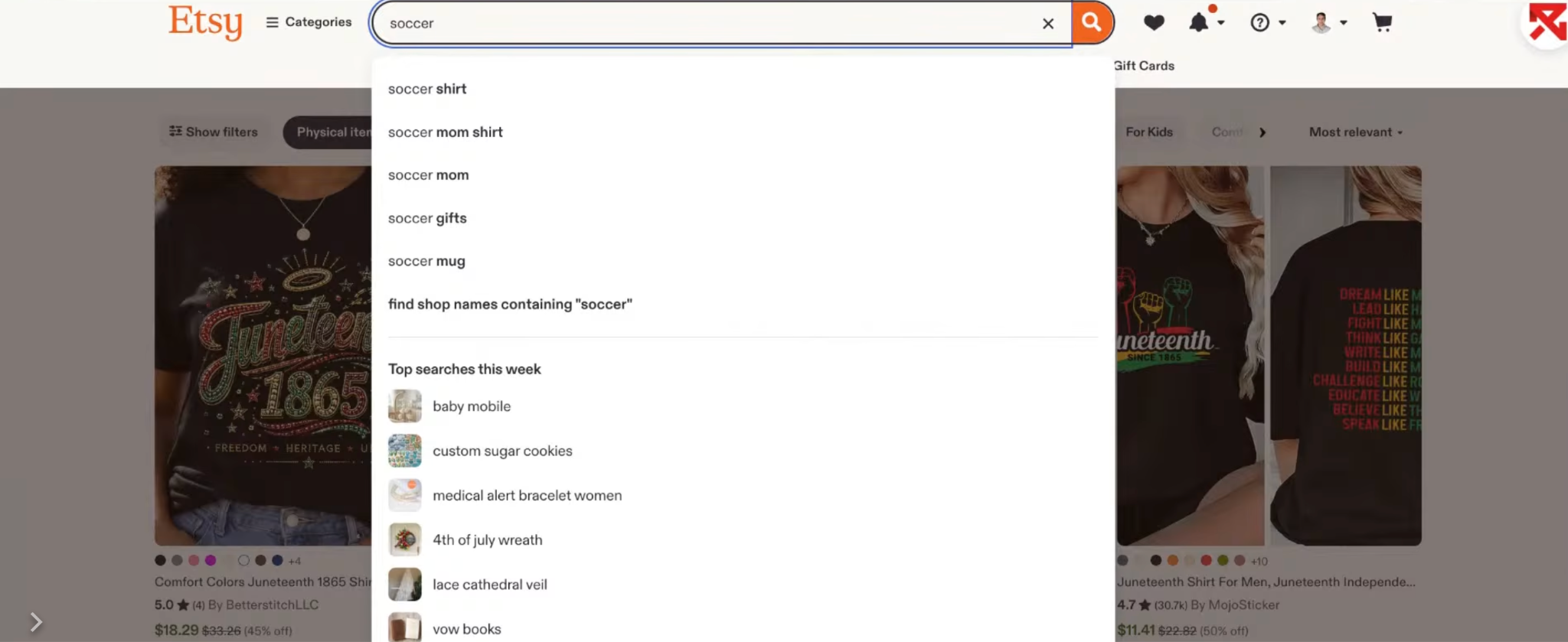
Task: Click find shop names containing "soccer"
Action: tap(510, 304)
